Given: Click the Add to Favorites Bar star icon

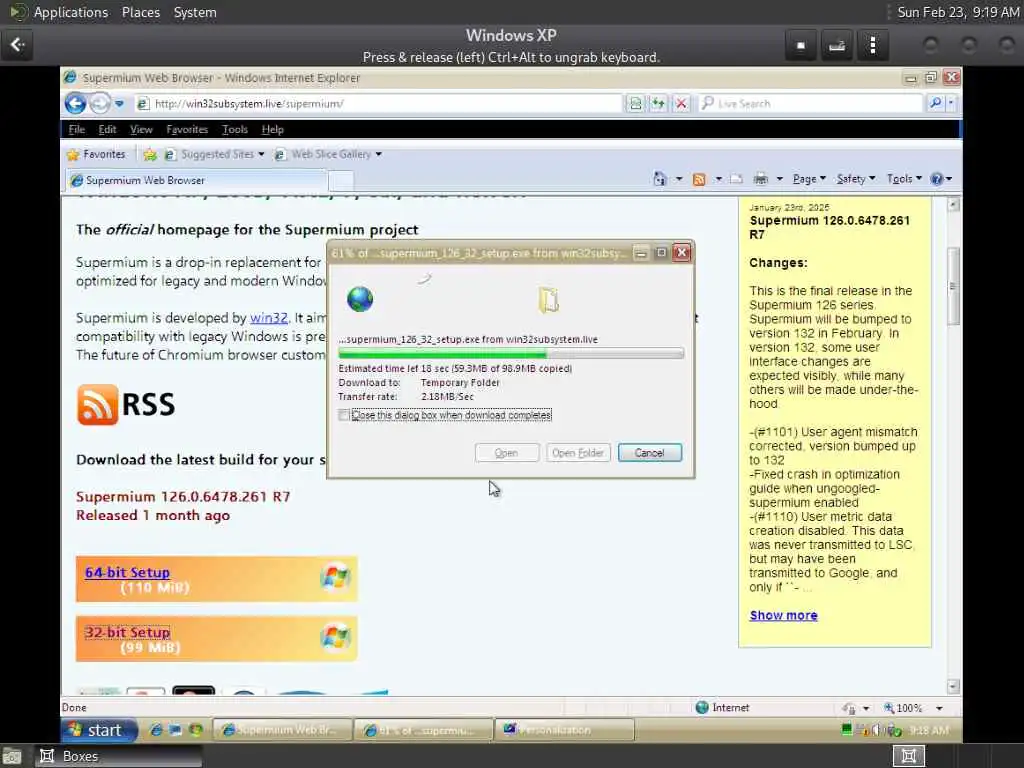Looking at the screenshot, I should click(150, 155).
